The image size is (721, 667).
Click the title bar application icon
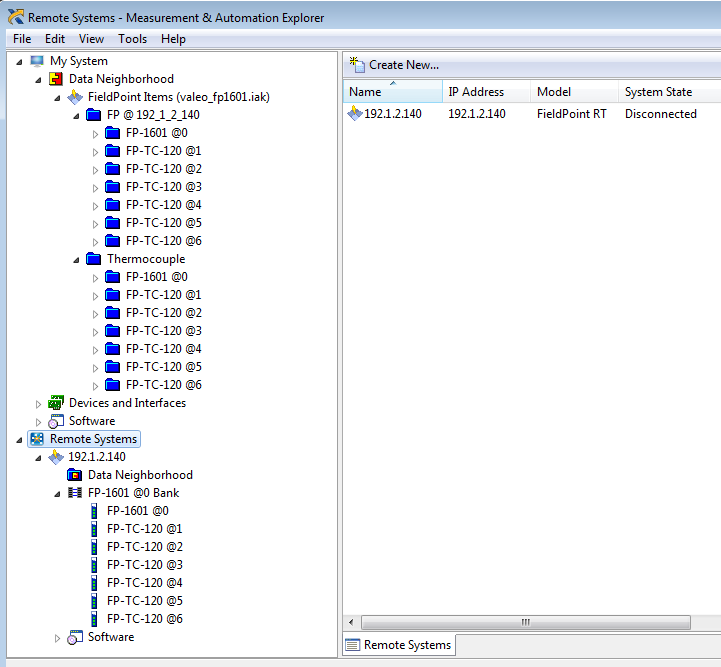click(x=16, y=17)
